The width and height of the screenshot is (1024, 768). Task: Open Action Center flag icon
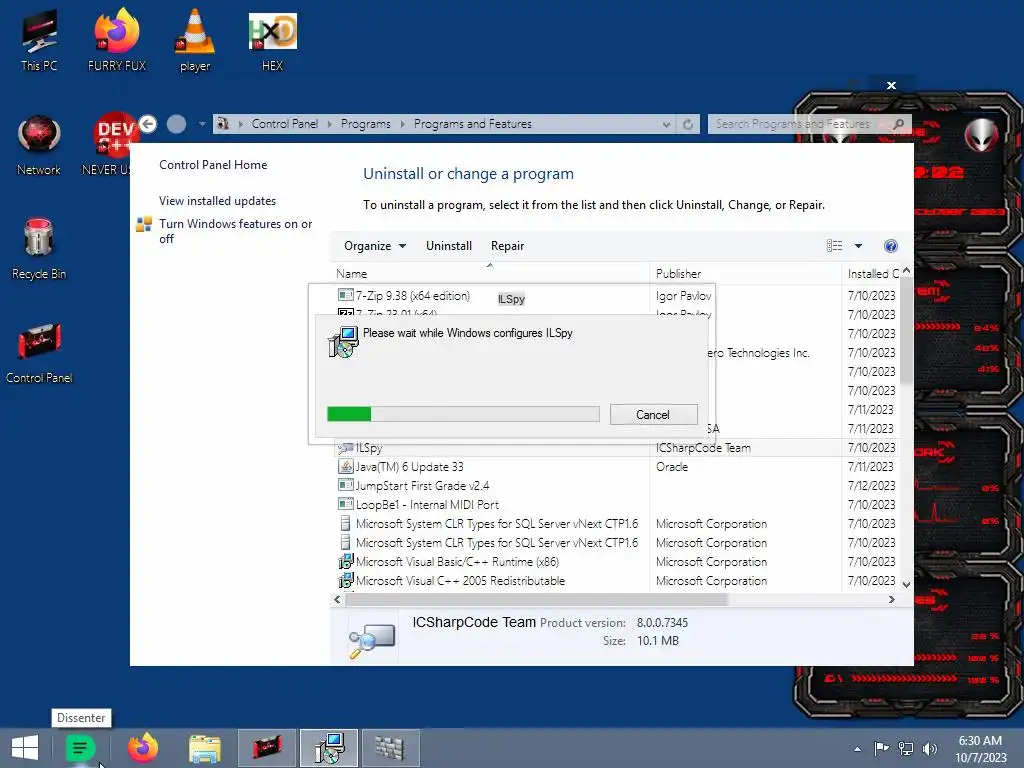click(x=881, y=748)
